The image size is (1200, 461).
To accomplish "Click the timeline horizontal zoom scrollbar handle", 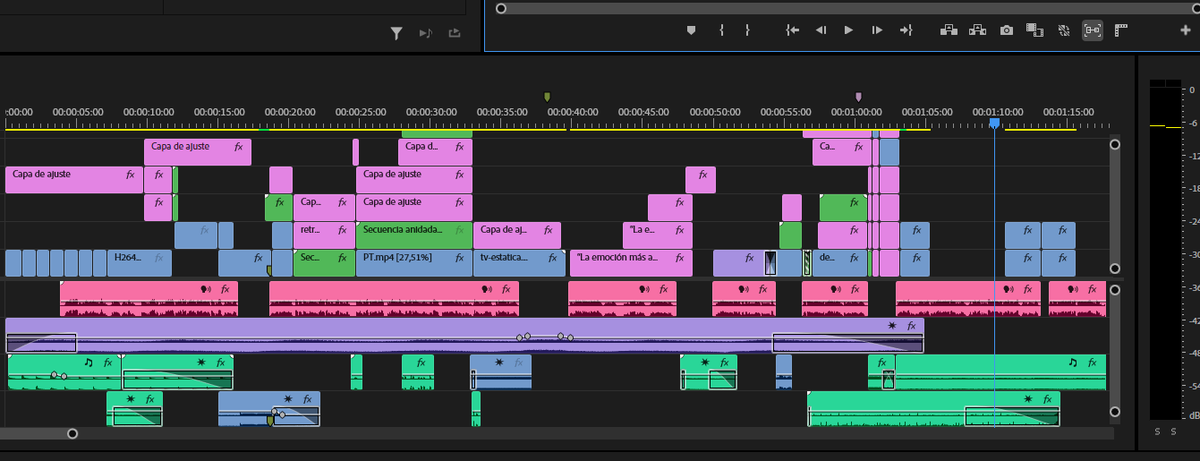I will (72, 434).
